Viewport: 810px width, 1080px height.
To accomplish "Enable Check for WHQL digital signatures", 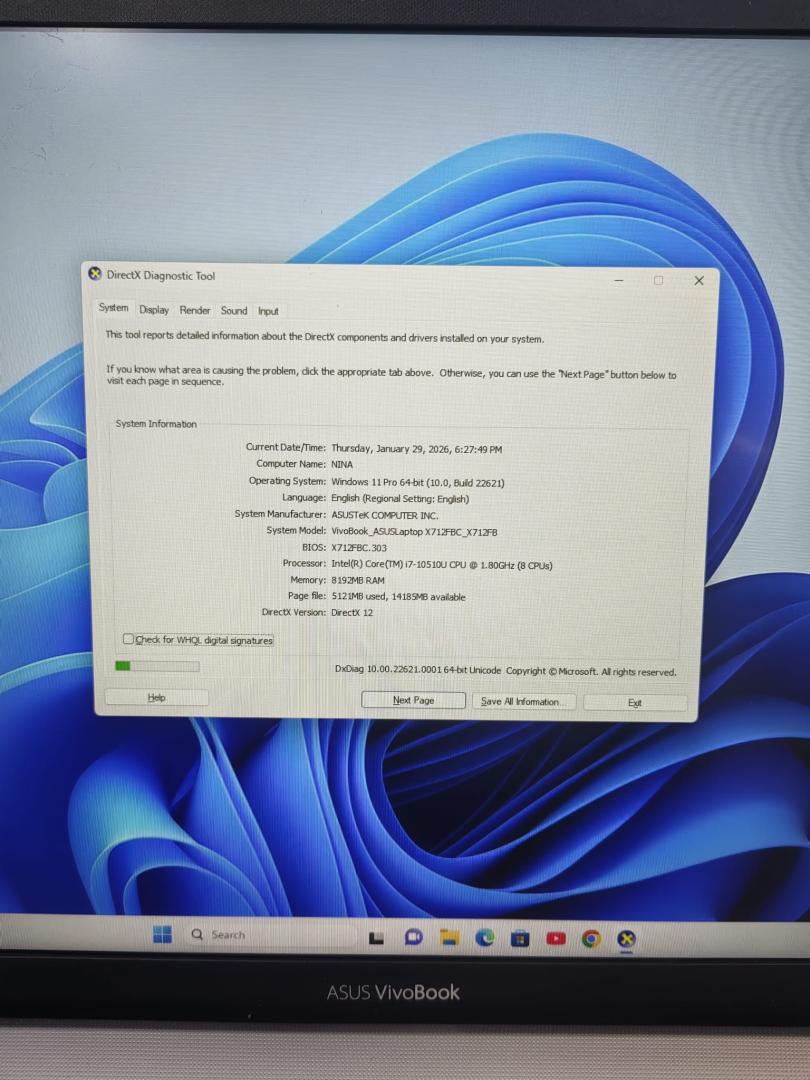I will click(x=128, y=640).
